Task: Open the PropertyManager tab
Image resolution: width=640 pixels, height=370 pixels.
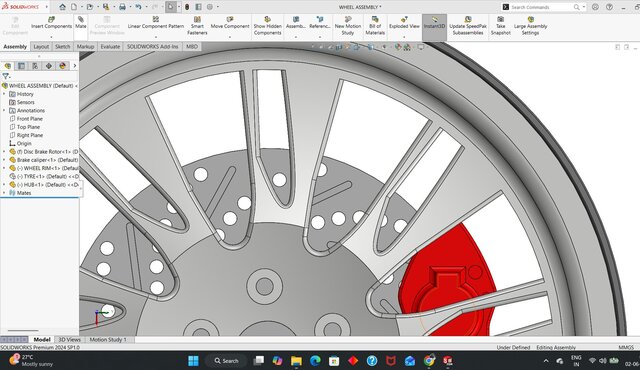Action: coord(21,66)
